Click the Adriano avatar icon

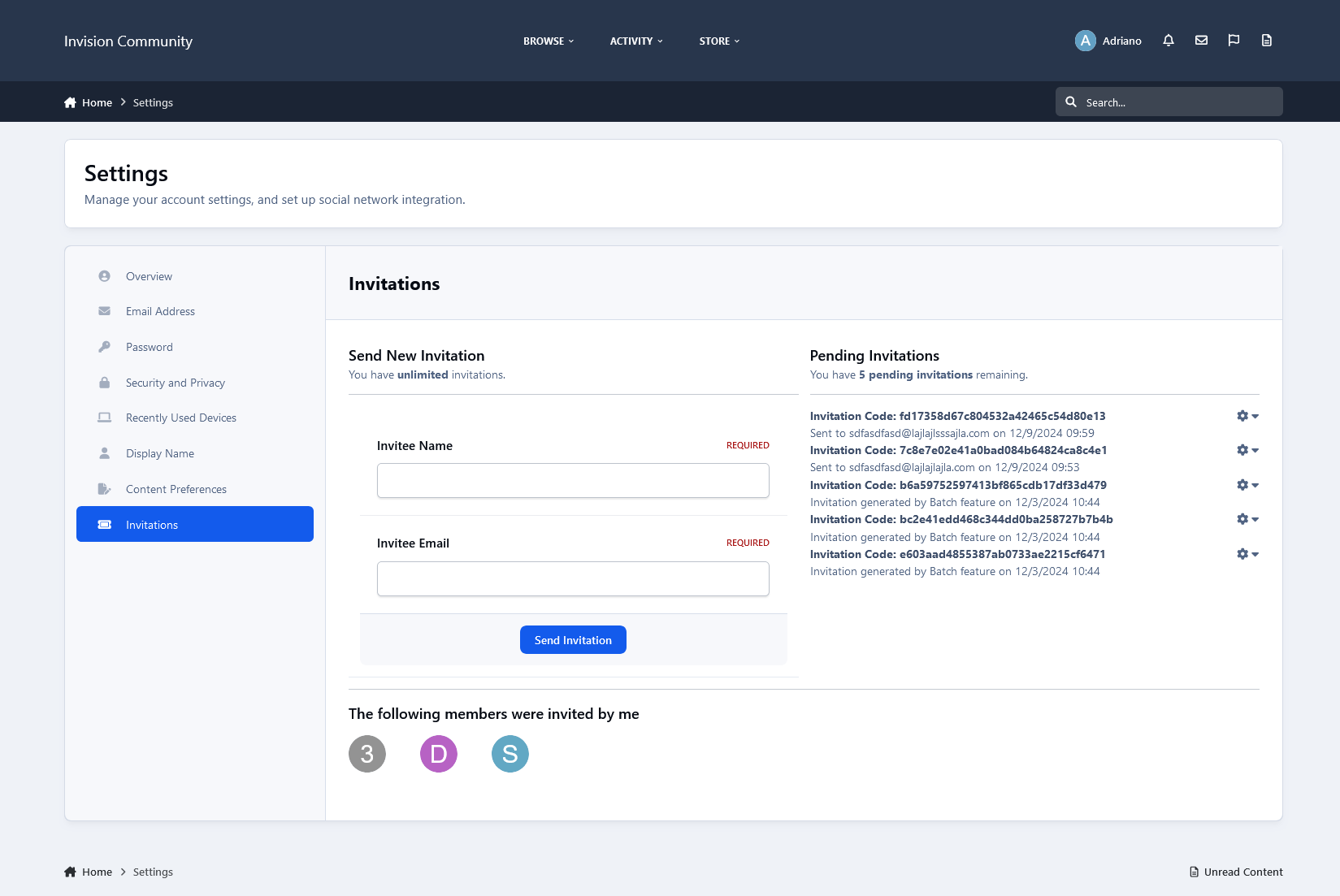pos(1085,40)
